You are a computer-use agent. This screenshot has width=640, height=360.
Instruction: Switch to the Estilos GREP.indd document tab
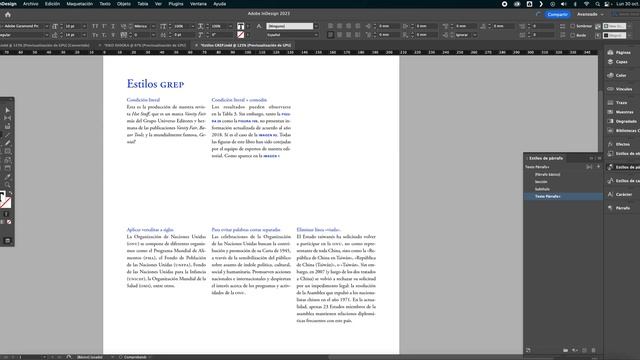(246, 45)
